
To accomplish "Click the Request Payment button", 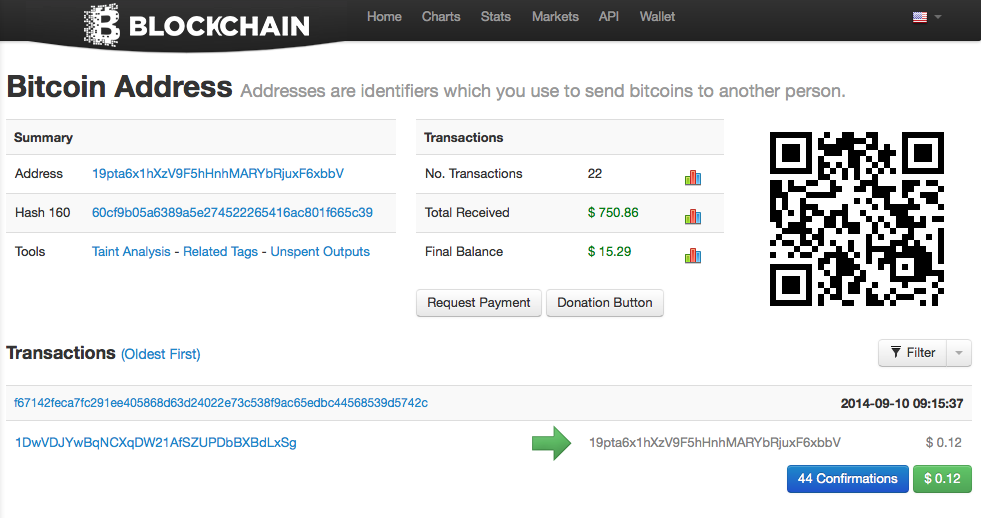I will click(479, 303).
